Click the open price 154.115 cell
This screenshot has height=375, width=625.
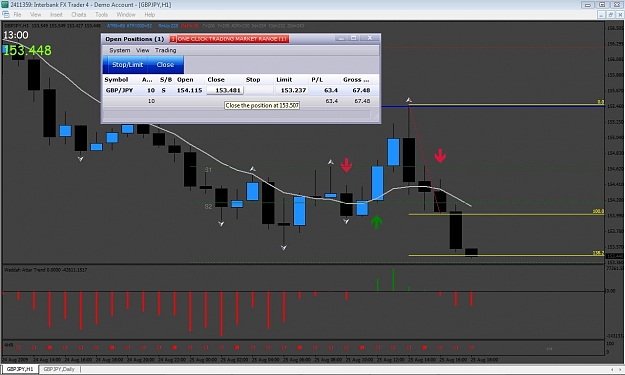189,90
